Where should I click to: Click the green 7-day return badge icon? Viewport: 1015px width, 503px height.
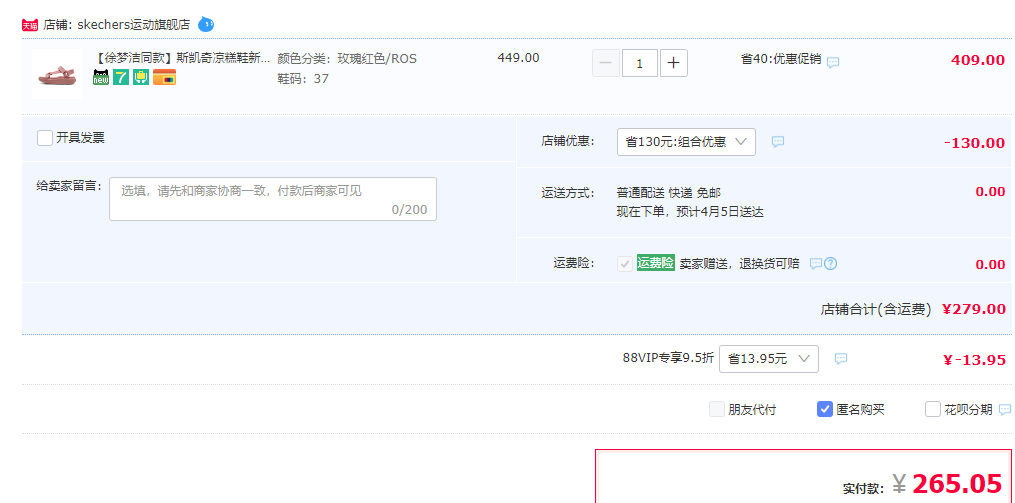point(120,77)
